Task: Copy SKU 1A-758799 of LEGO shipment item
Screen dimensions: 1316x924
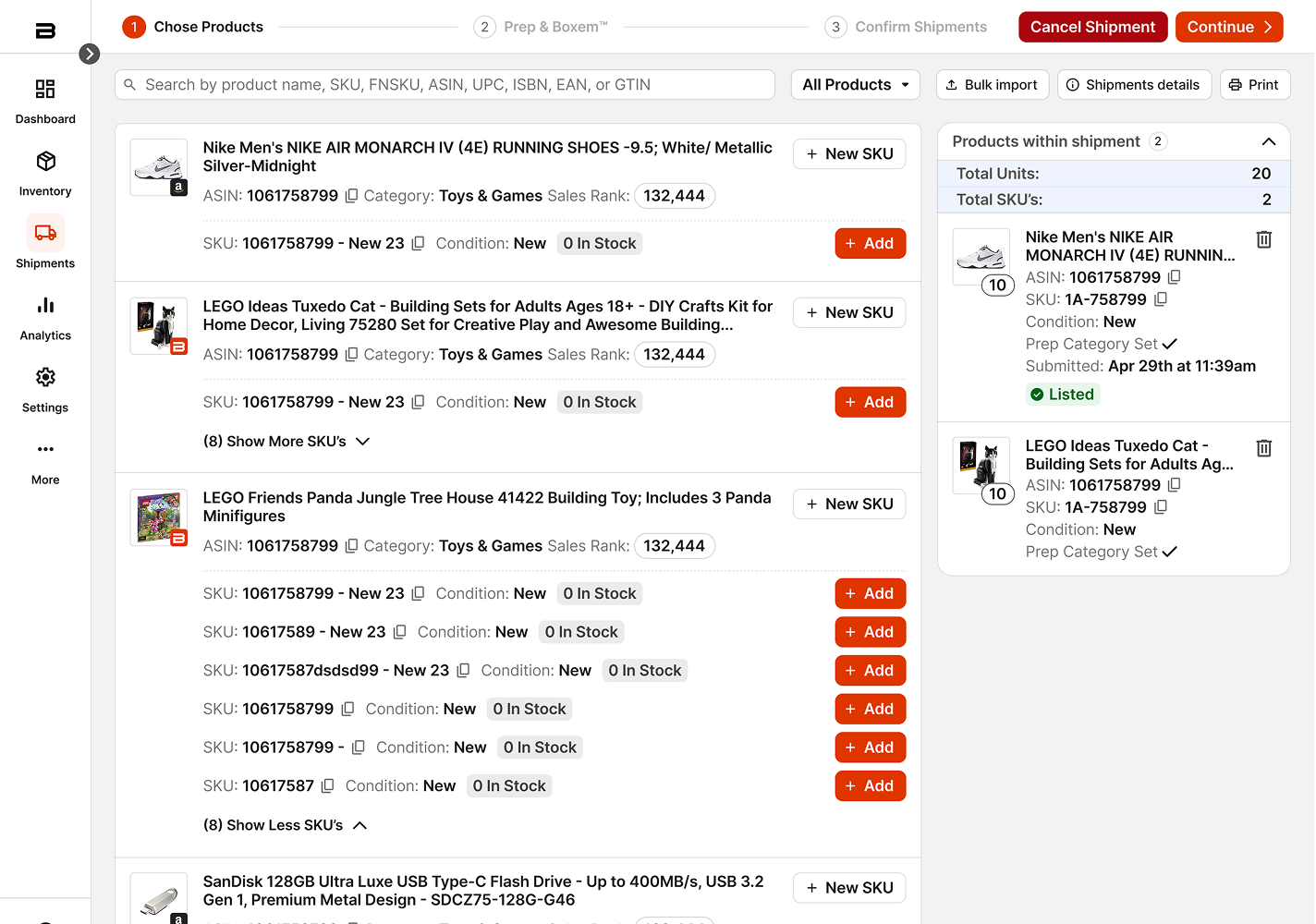Action: 1161,507
